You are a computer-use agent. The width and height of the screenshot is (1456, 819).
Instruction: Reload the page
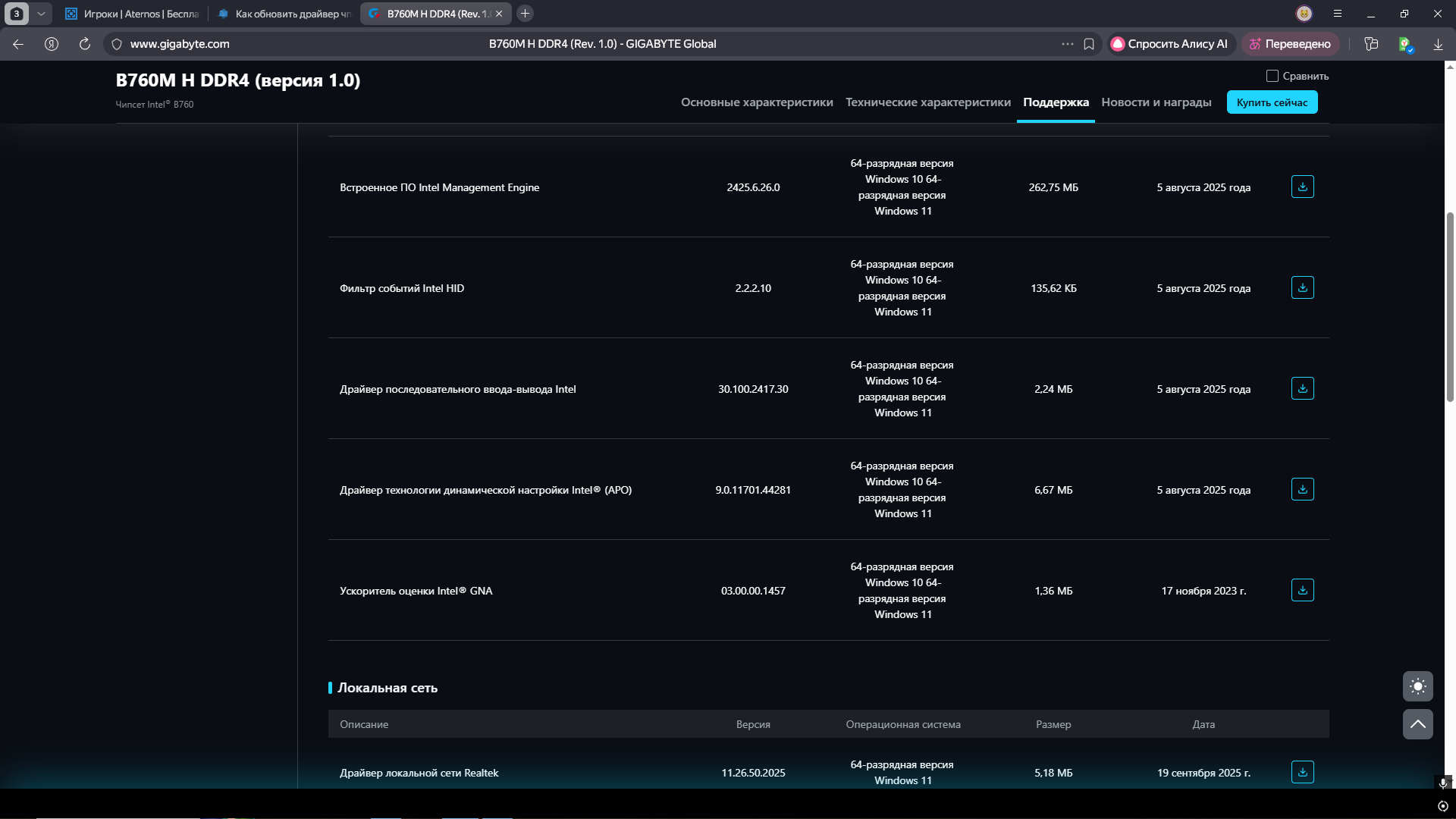point(85,44)
